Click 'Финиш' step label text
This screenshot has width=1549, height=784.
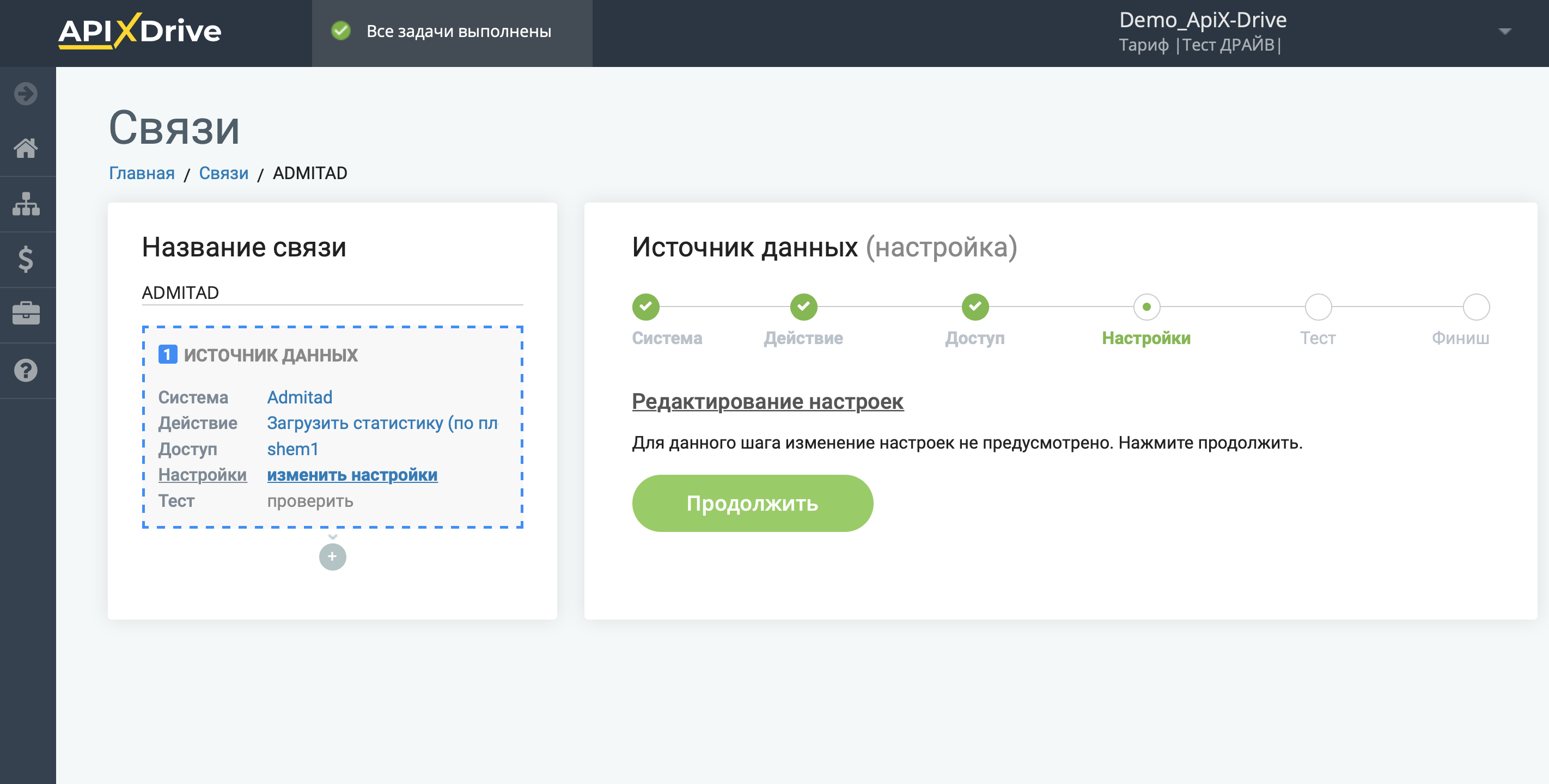tap(1460, 338)
